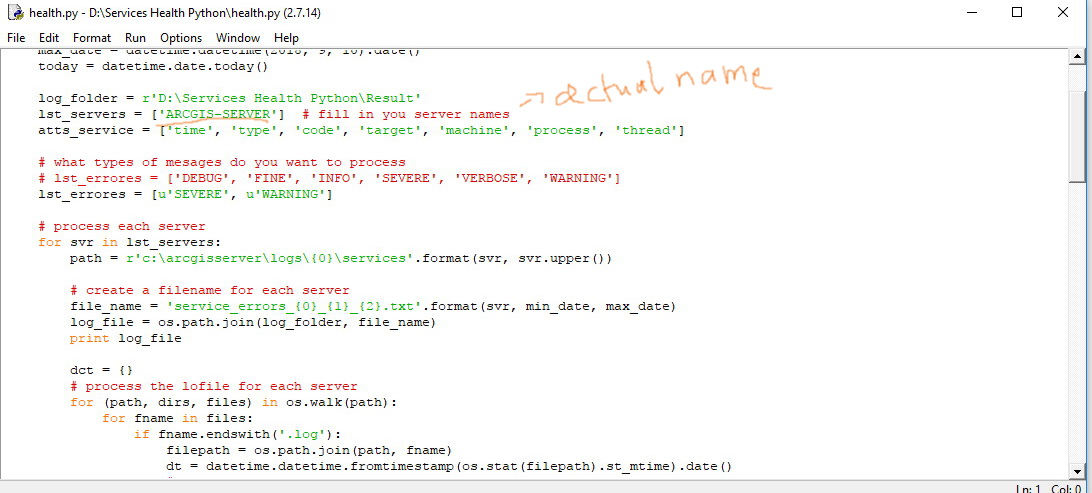Click the 'Col: 0' status bar indicator
Viewport: 1092px width, 493px height.
[1066, 488]
